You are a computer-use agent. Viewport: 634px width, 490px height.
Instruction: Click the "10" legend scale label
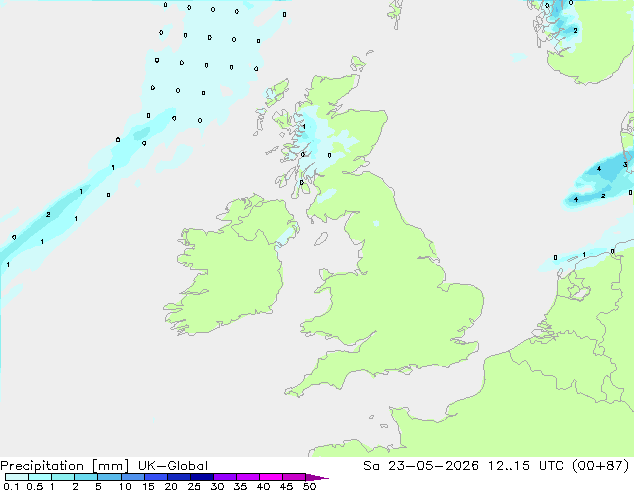point(125,486)
